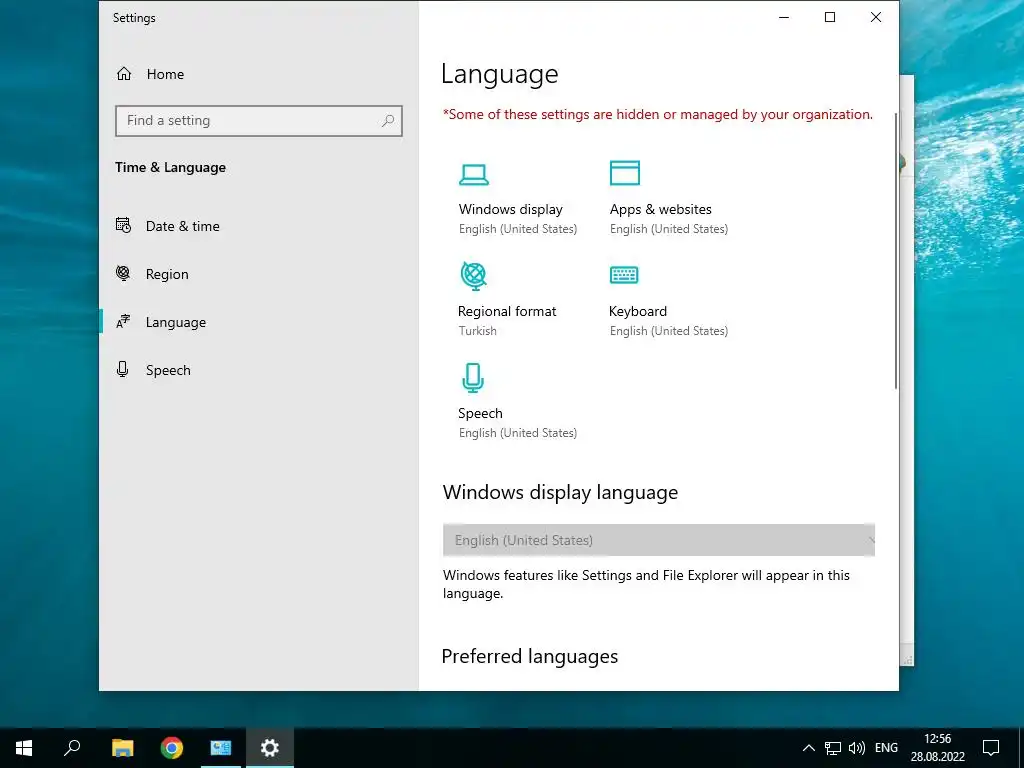Open the notification action center icon

click(991, 748)
